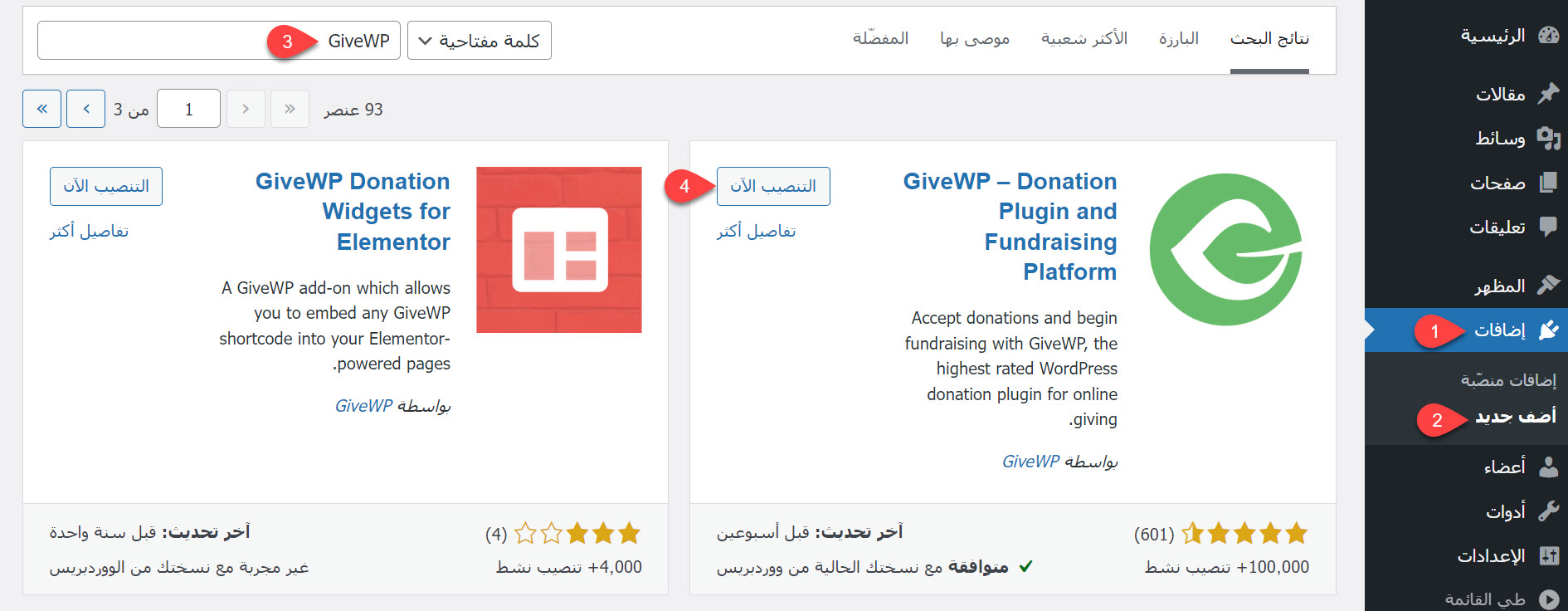Install GiveWP Donation Plugin with التنصيب الآن

click(773, 186)
